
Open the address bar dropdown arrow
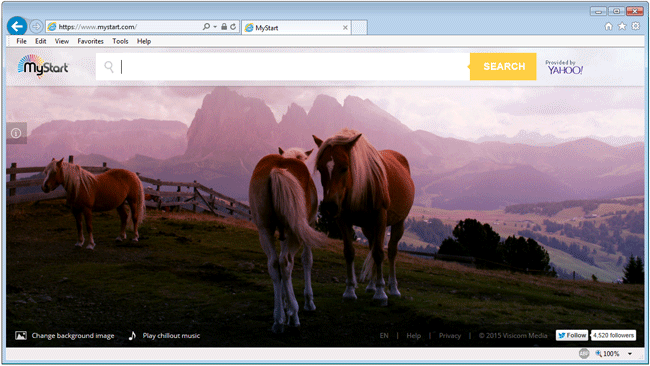point(215,27)
